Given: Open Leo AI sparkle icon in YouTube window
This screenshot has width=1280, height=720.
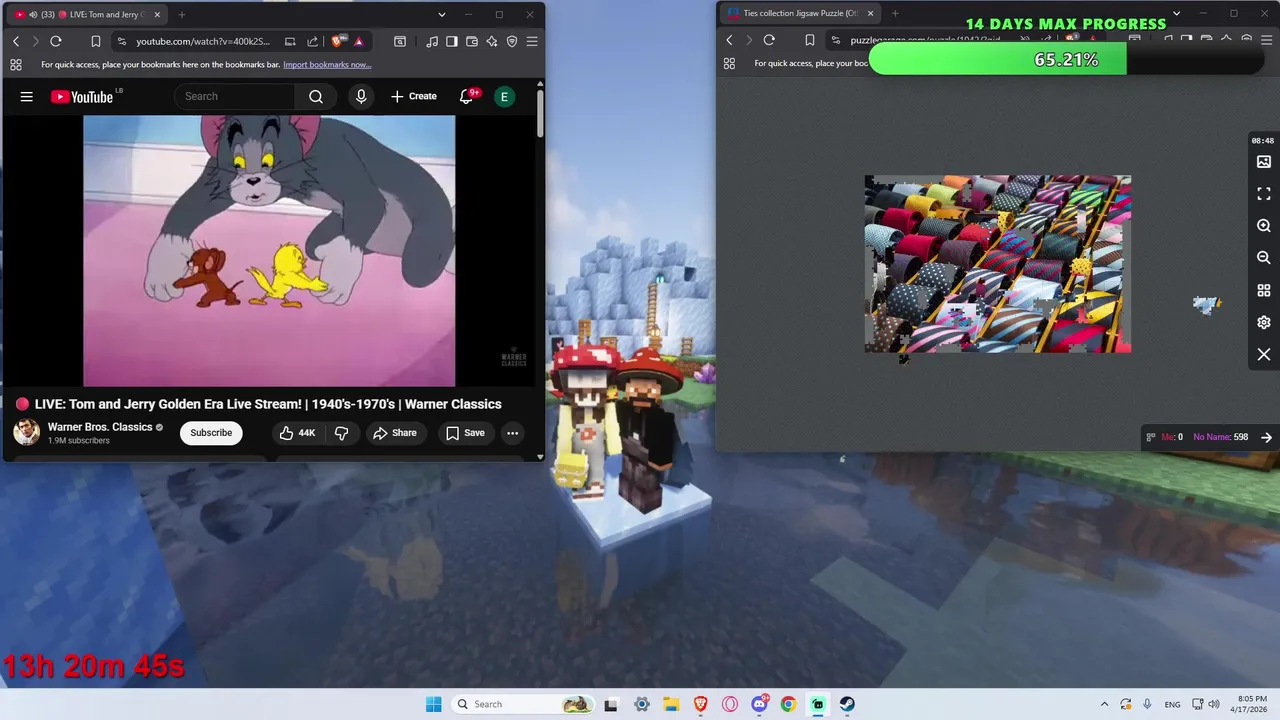Looking at the screenshot, I should click(492, 41).
